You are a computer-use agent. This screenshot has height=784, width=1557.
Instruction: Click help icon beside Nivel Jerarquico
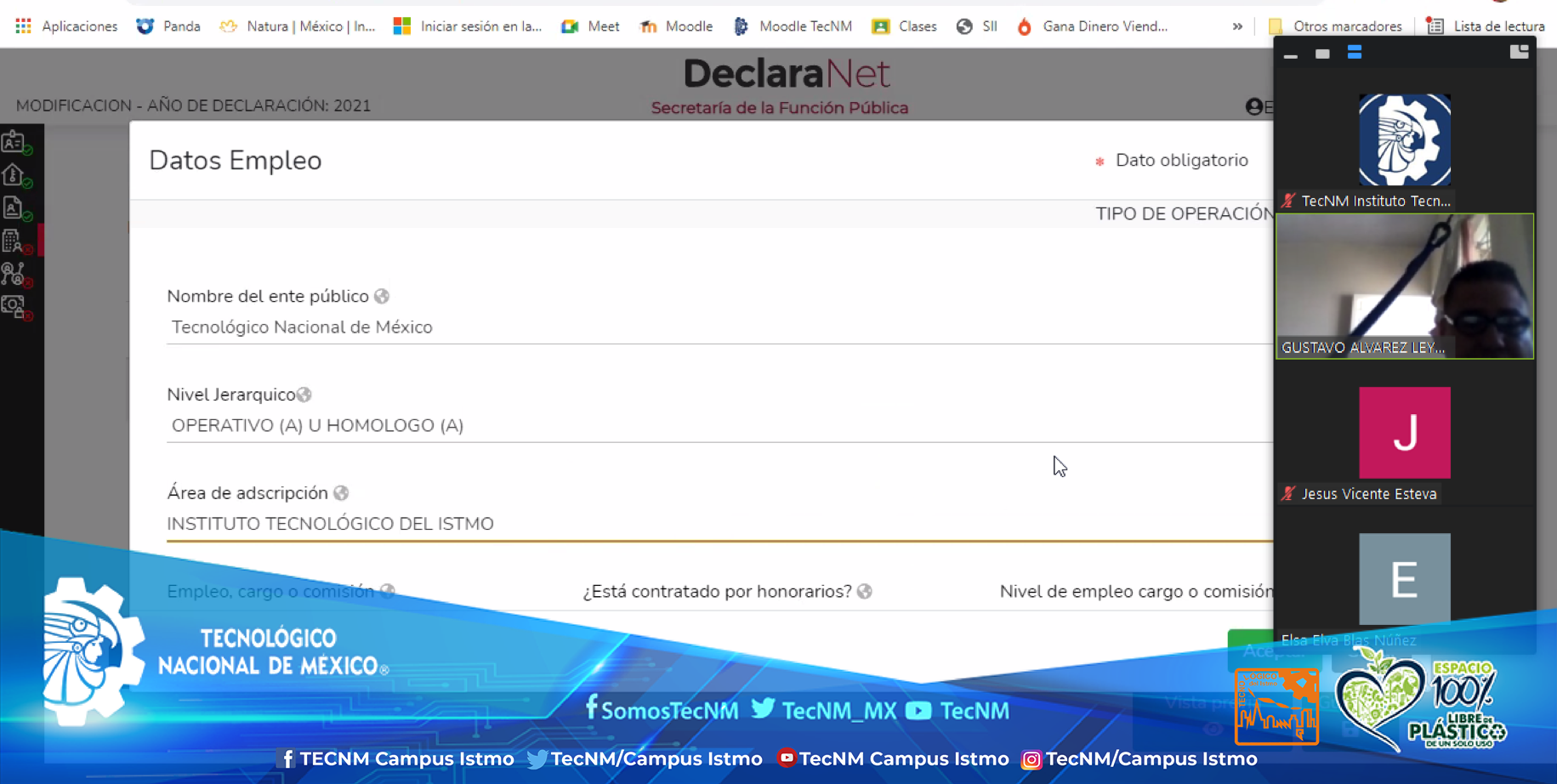coord(304,395)
